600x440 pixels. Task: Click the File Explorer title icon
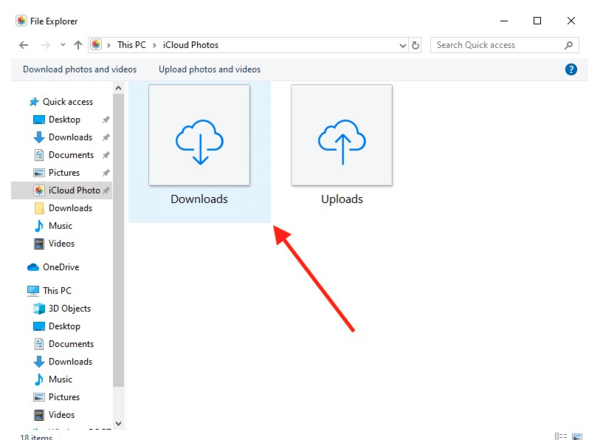click(x=21, y=21)
